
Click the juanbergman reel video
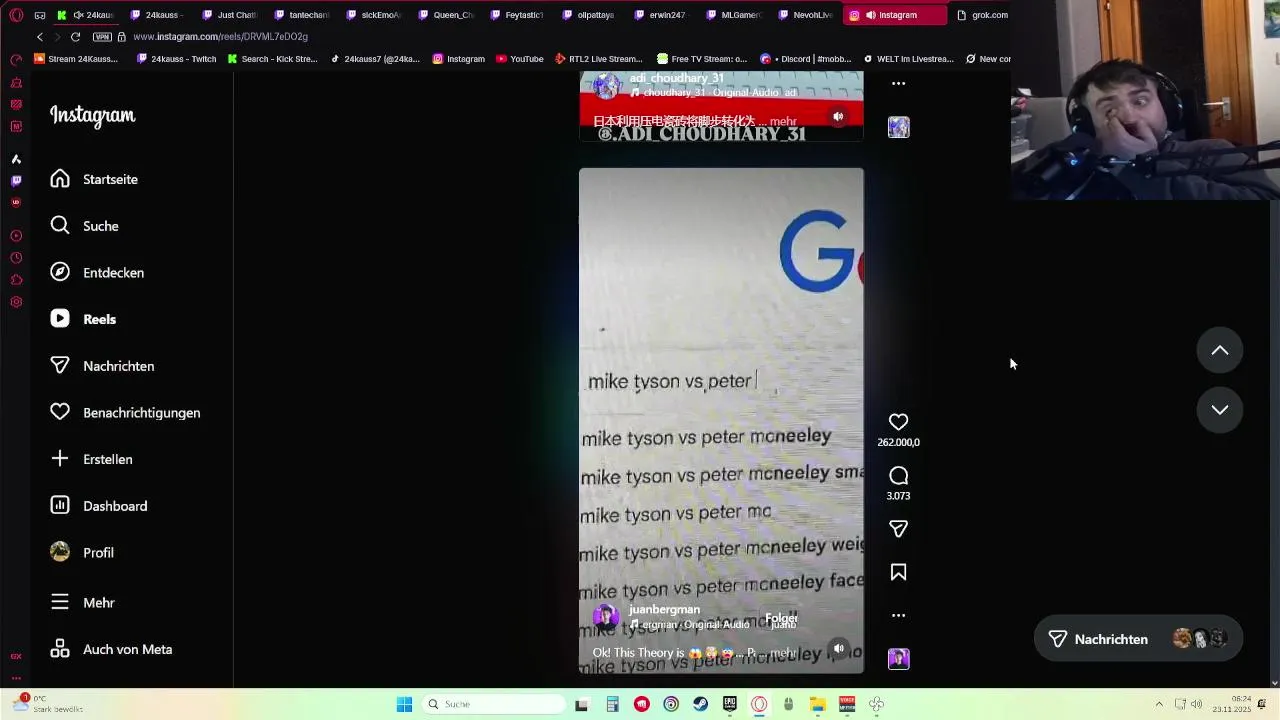click(721, 421)
